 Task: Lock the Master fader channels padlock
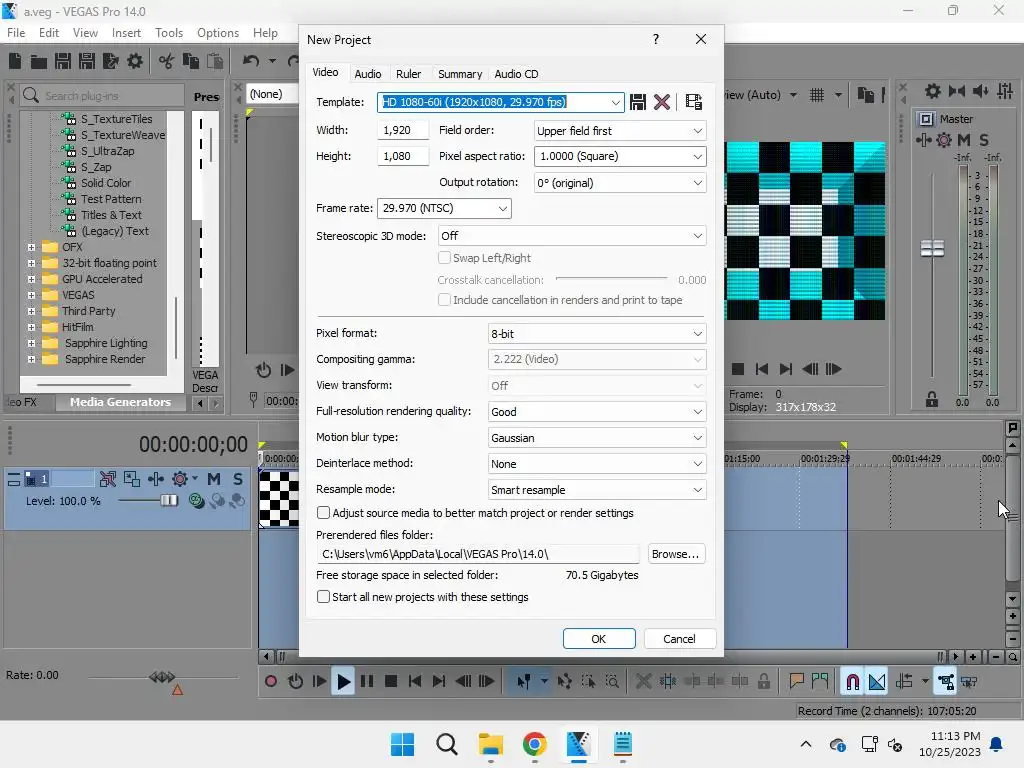pyautogui.click(x=932, y=400)
